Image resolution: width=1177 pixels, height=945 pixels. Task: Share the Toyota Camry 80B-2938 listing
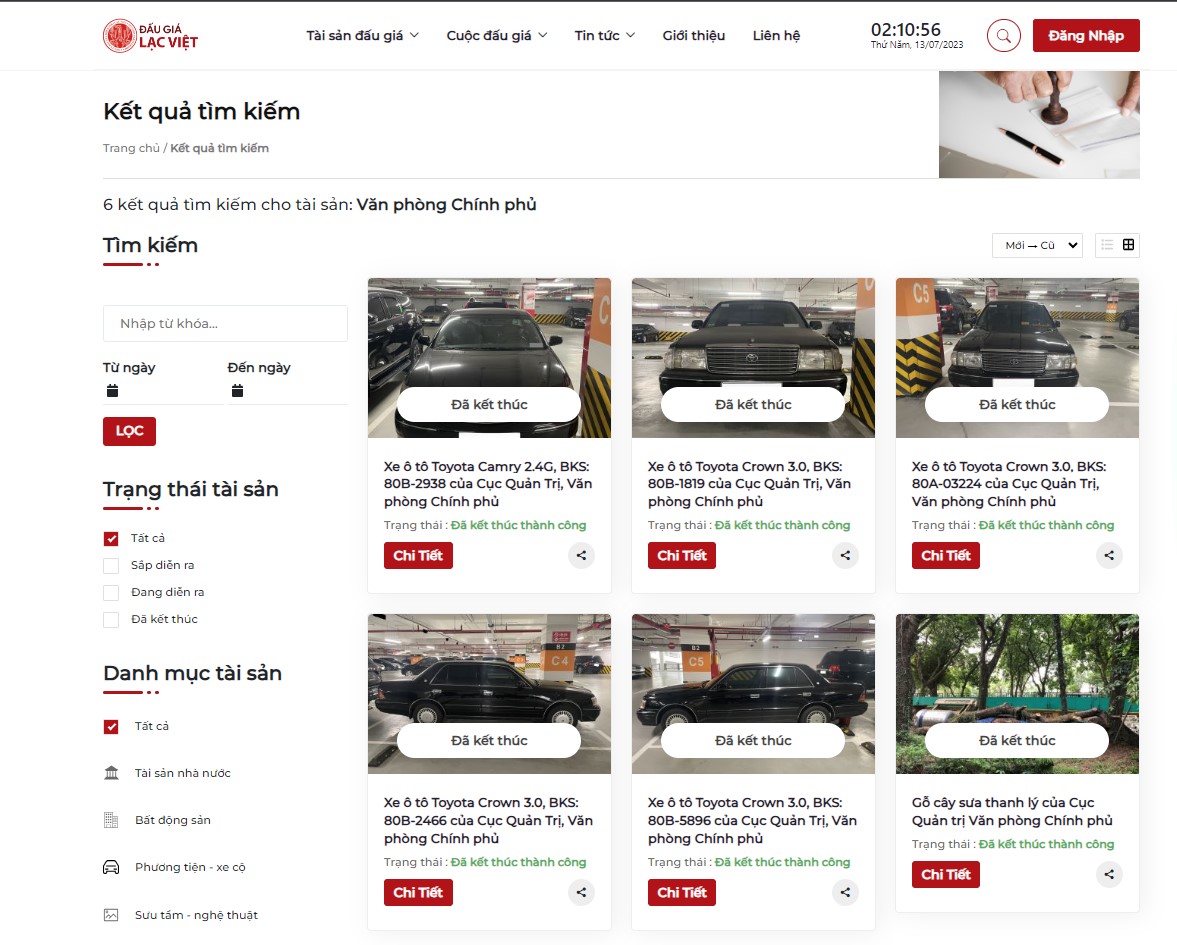pos(581,555)
